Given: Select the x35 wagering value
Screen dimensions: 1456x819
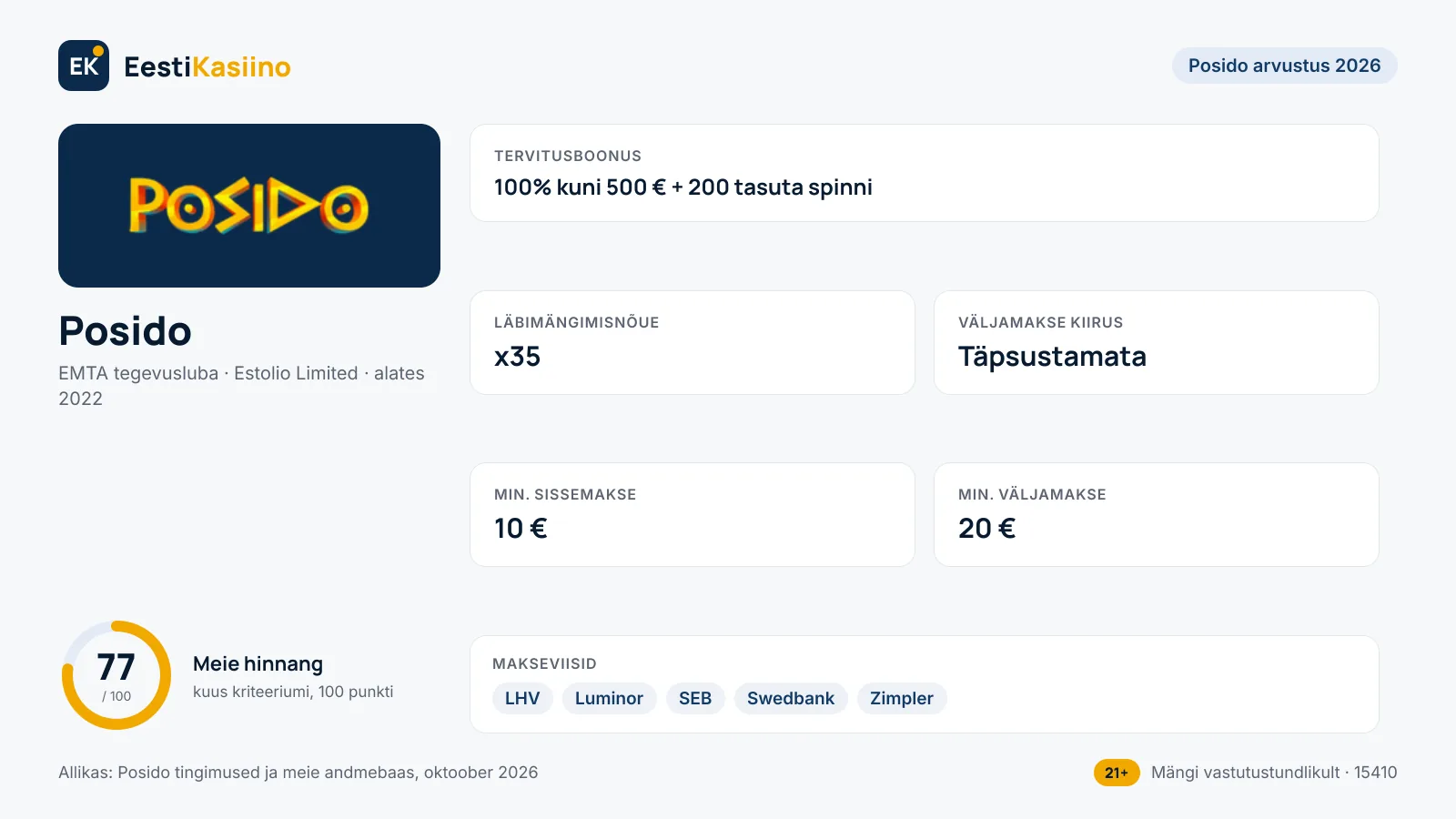Looking at the screenshot, I should click(x=518, y=357).
